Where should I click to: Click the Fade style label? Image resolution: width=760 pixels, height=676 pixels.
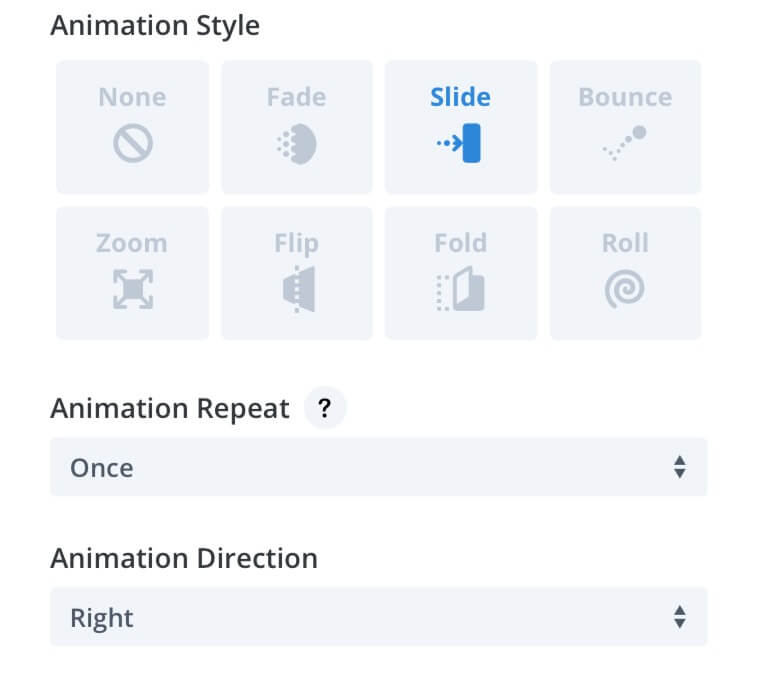[x=297, y=97]
